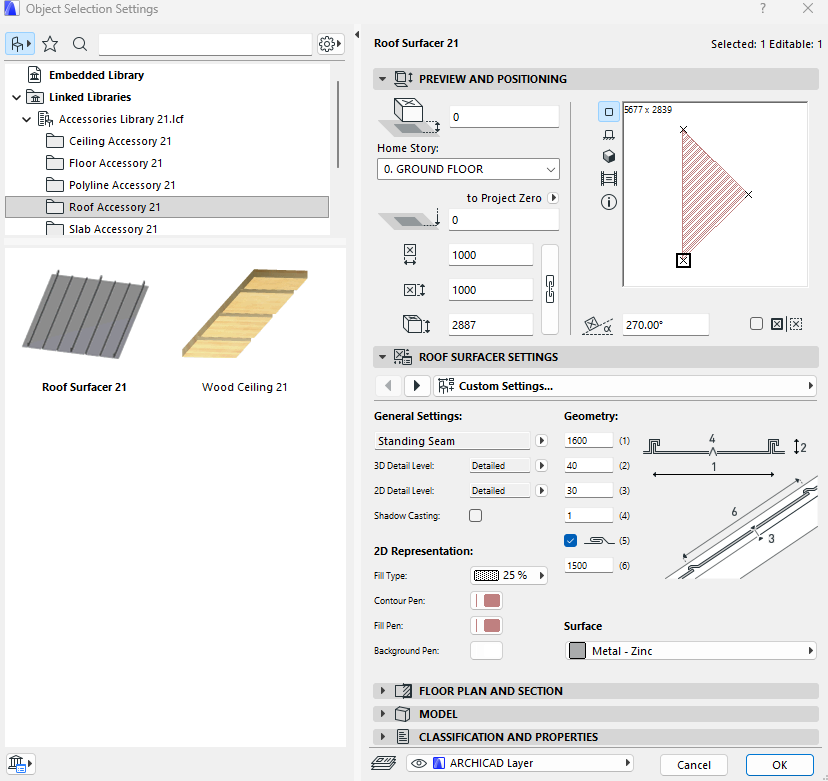Choose Background Pen swatch
The width and height of the screenshot is (828, 781).
[486, 651]
